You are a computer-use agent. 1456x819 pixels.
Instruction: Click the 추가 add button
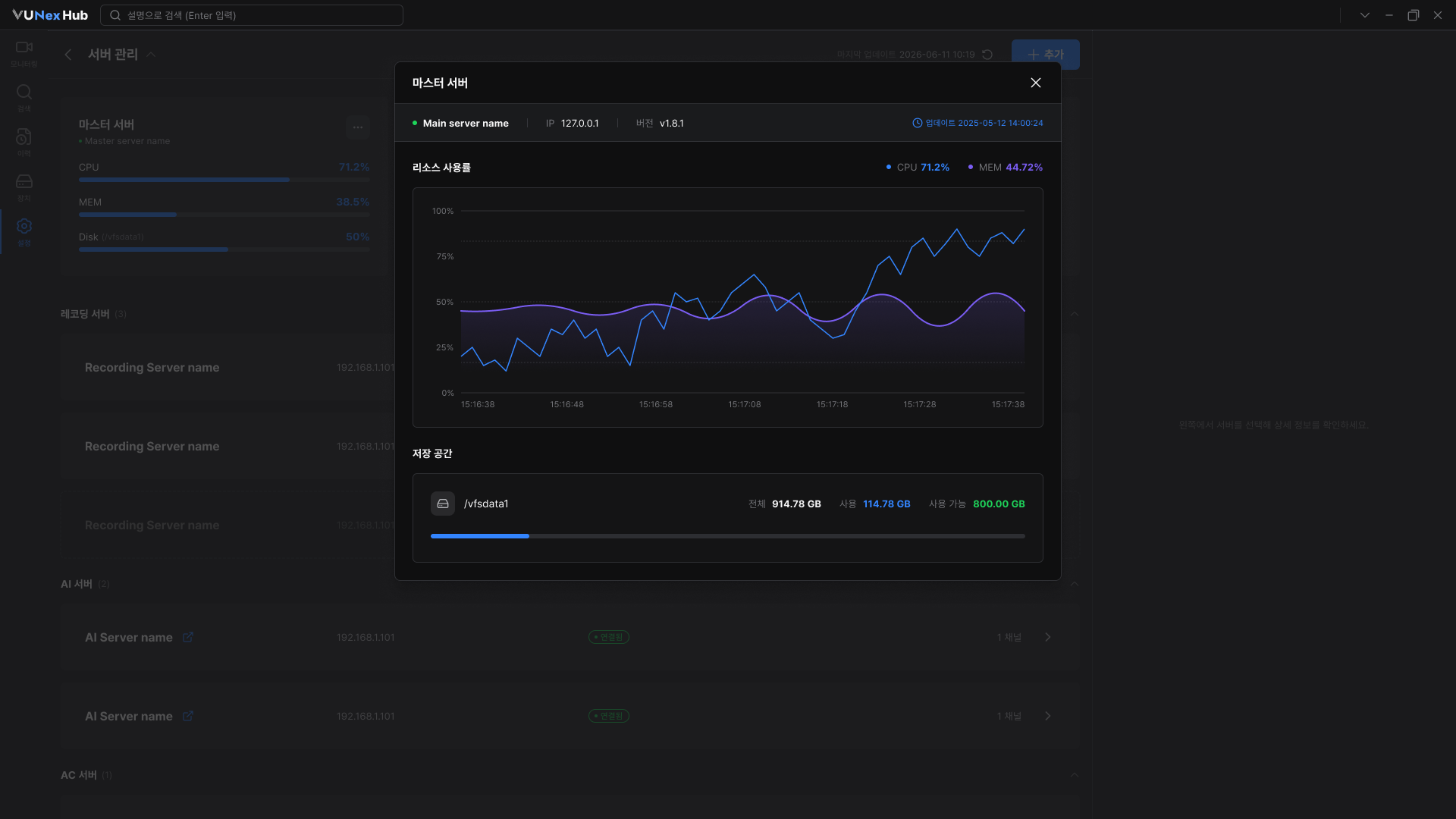pyautogui.click(x=1045, y=55)
